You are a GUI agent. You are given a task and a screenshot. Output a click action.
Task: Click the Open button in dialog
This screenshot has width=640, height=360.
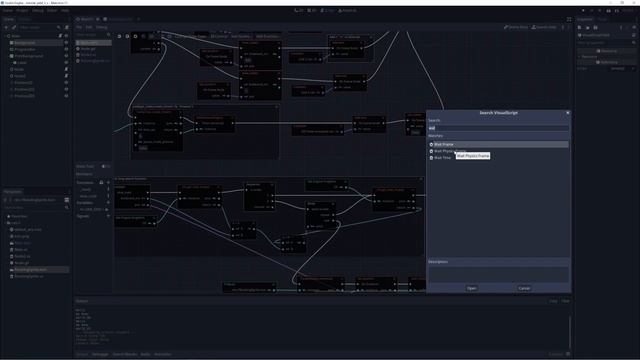pos(471,288)
